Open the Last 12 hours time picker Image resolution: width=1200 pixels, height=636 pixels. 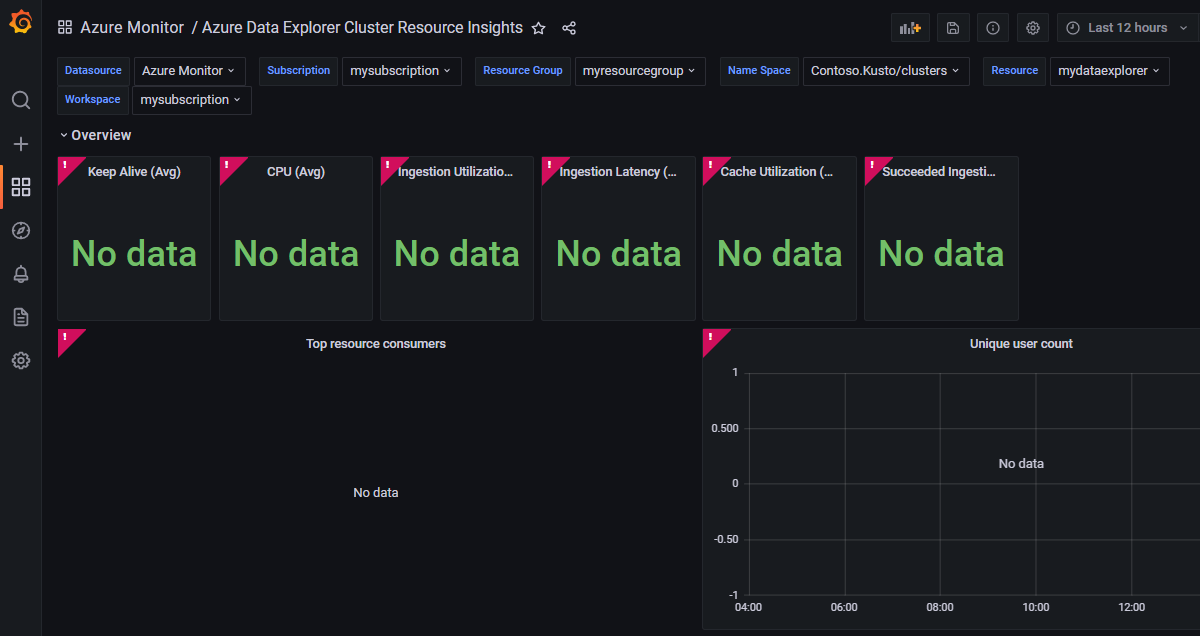tap(1125, 27)
